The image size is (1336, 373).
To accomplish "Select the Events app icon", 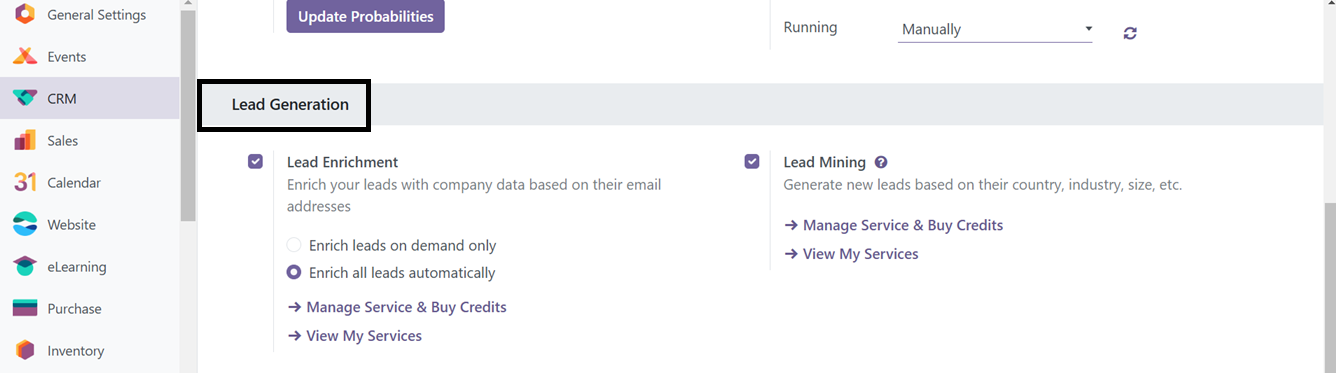I will point(25,56).
